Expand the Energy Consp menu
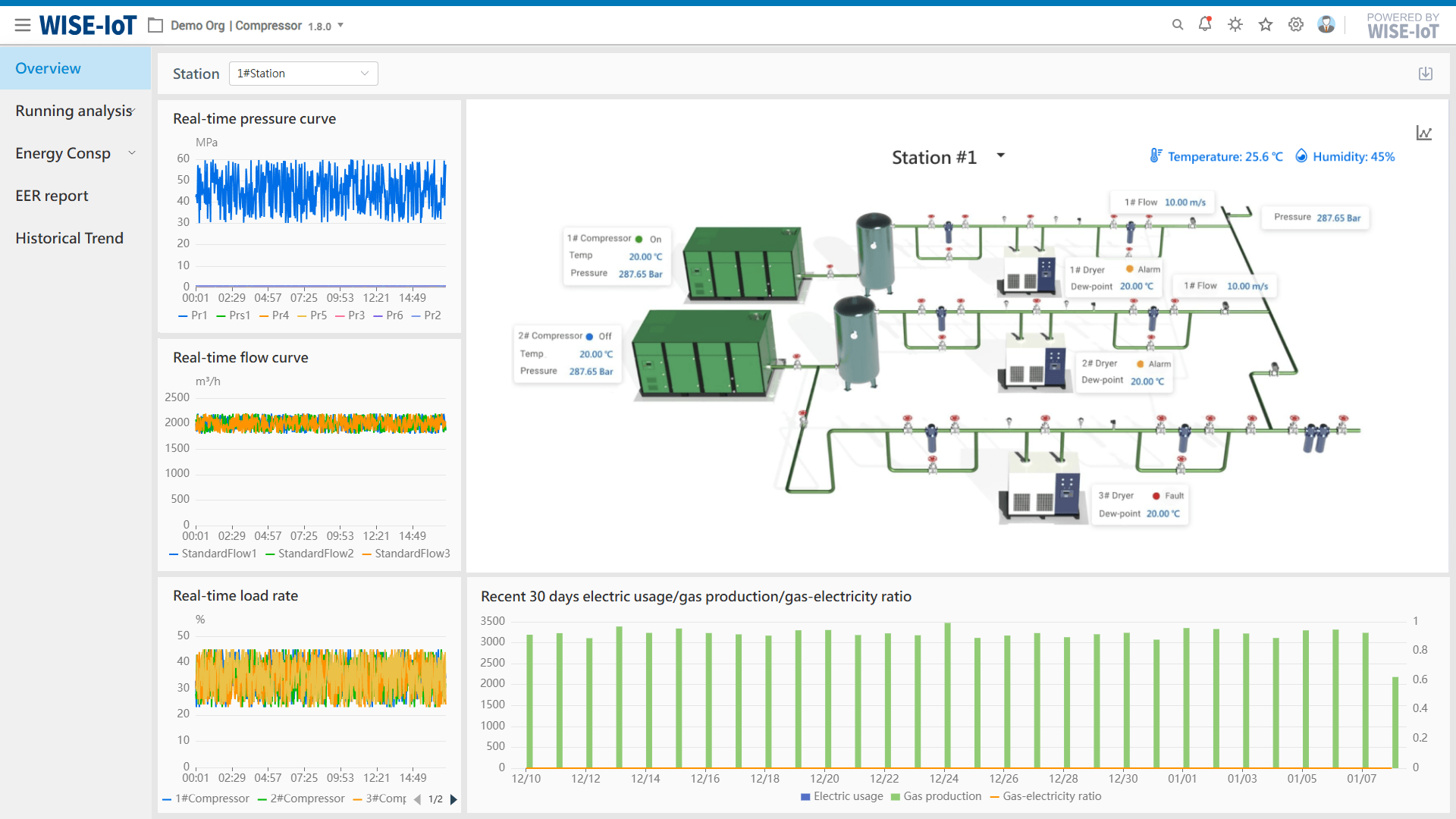 tap(76, 153)
